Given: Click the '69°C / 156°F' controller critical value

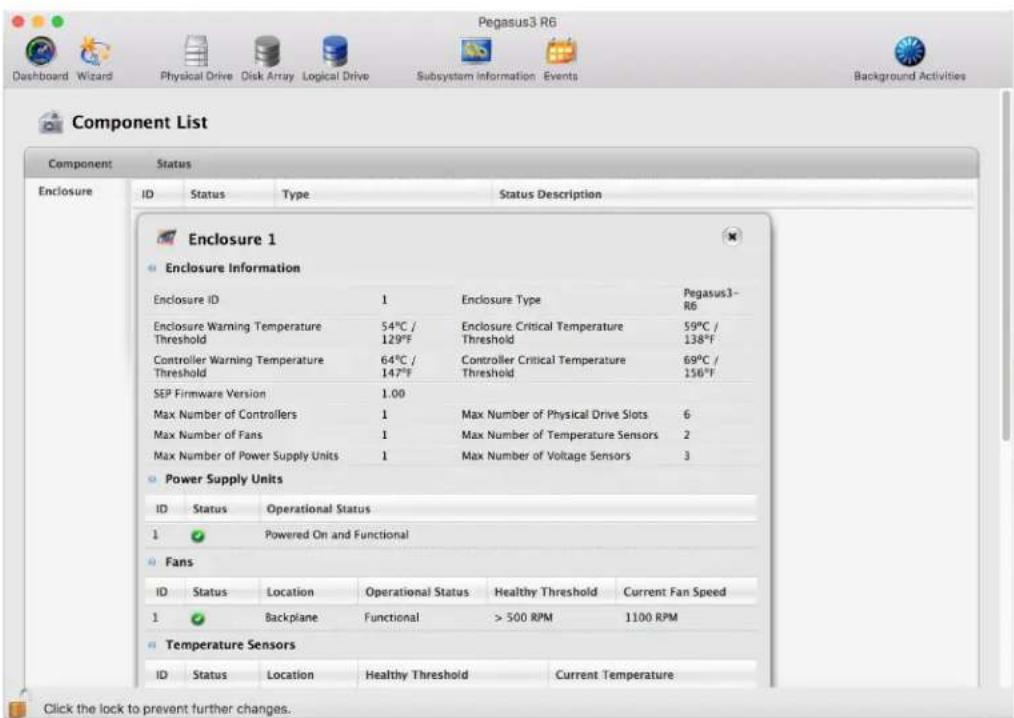Looking at the screenshot, I should click(x=701, y=367).
